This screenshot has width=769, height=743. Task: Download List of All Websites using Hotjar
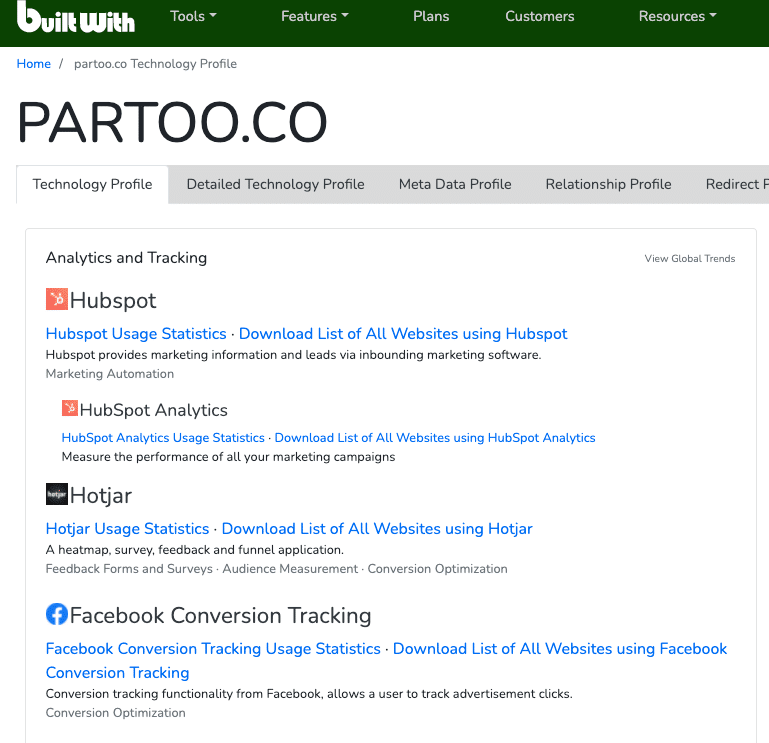pyautogui.click(x=377, y=529)
